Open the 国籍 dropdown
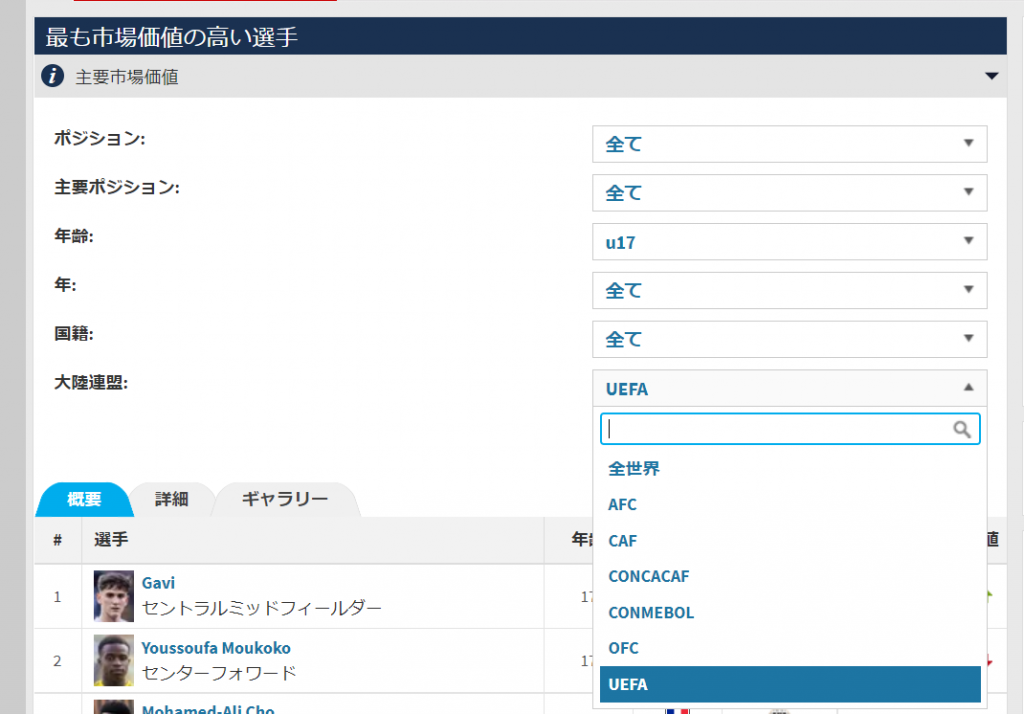 pyautogui.click(x=789, y=339)
